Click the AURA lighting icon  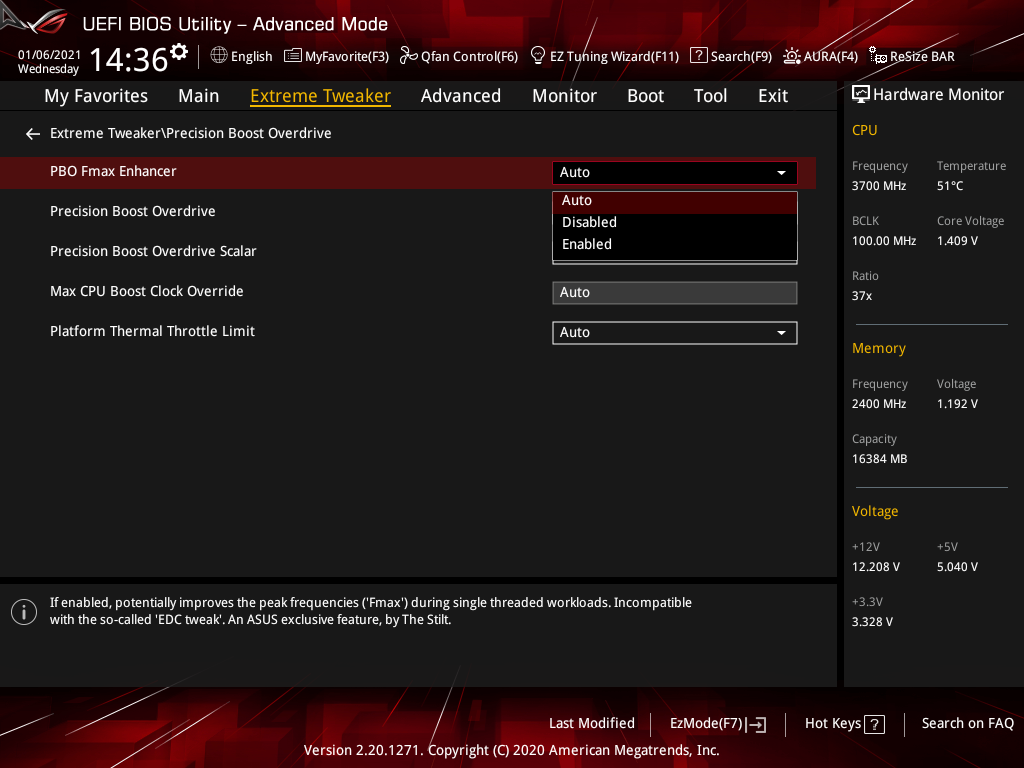[792, 56]
